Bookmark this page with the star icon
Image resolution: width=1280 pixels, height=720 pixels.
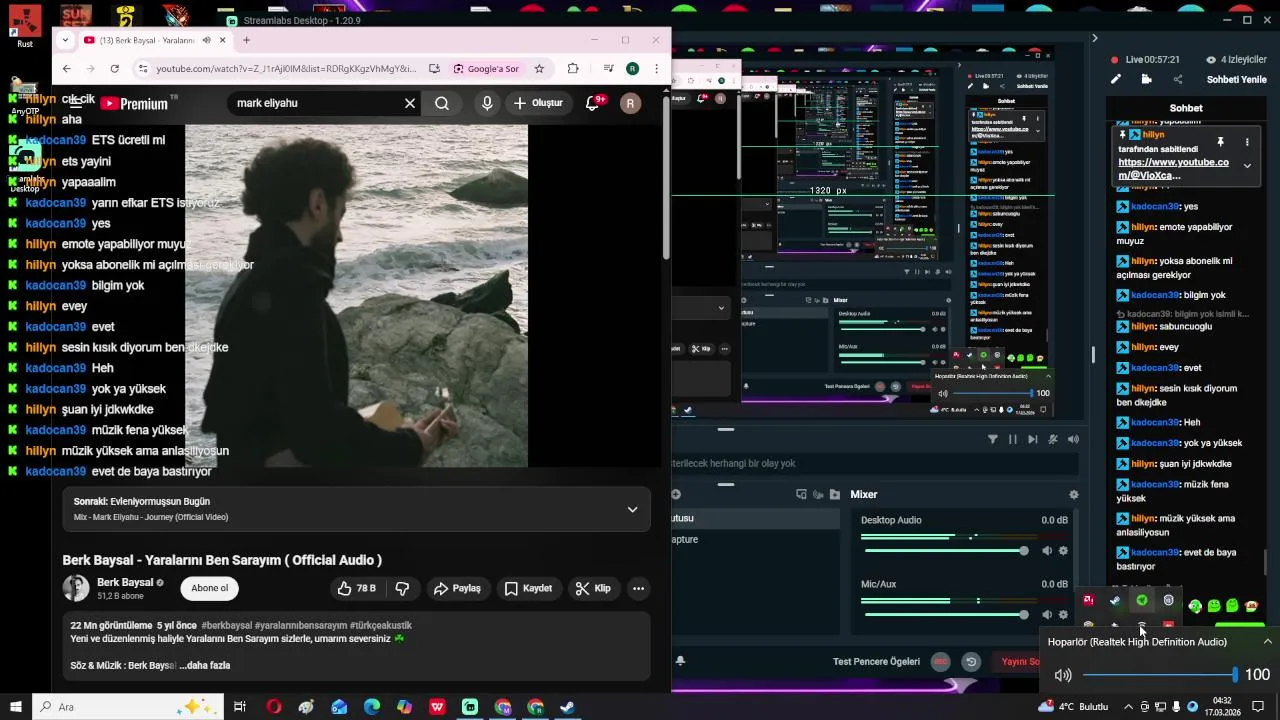(x=539, y=68)
